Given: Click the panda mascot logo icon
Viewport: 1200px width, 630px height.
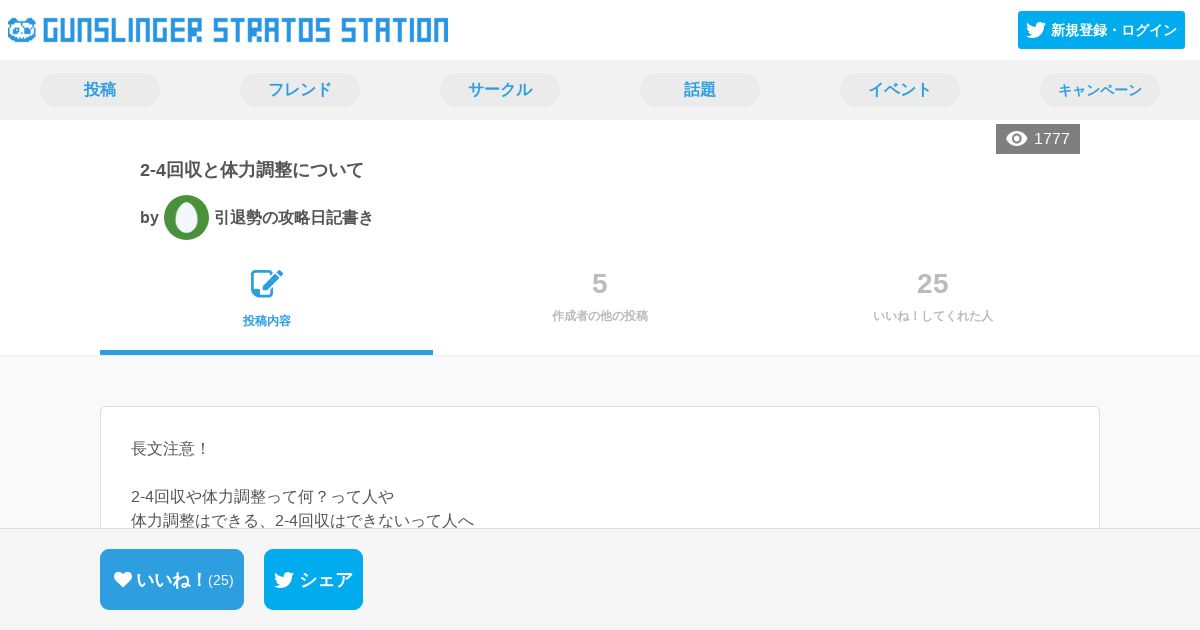Looking at the screenshot, I should [22, 30].
